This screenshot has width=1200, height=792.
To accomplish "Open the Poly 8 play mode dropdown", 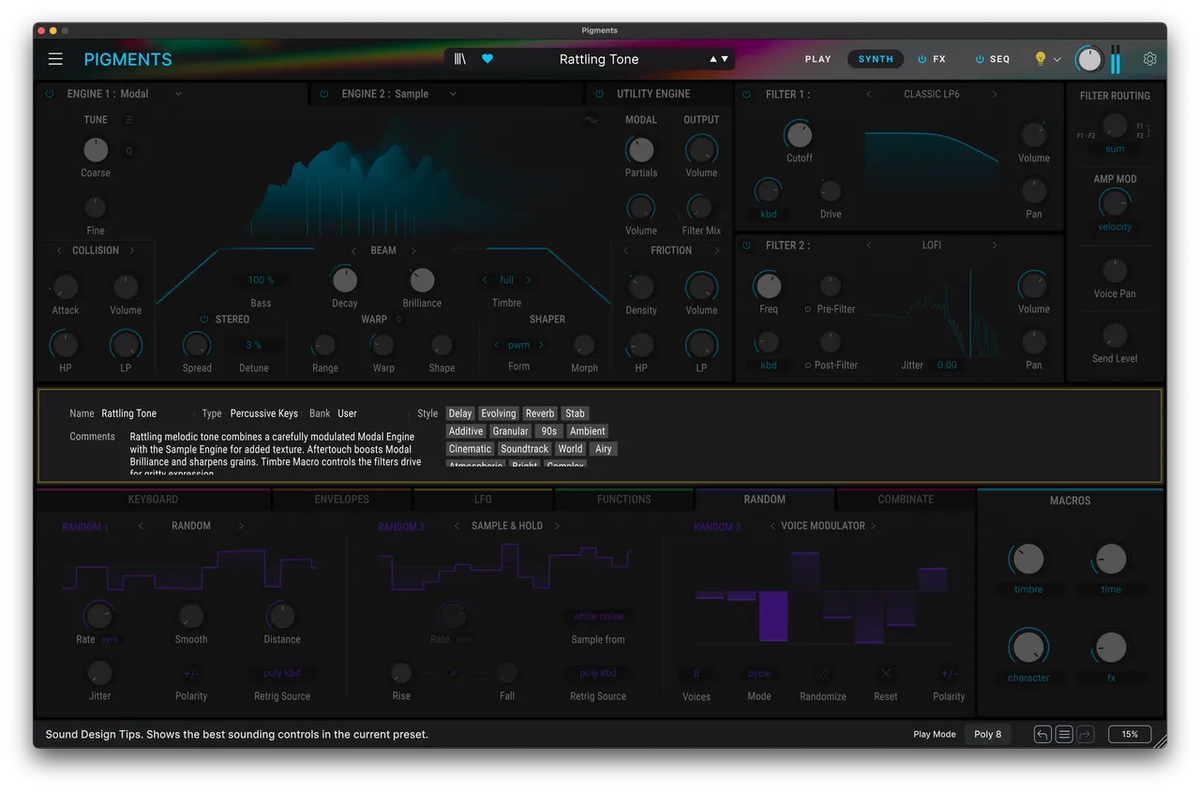I will point(988,734).
